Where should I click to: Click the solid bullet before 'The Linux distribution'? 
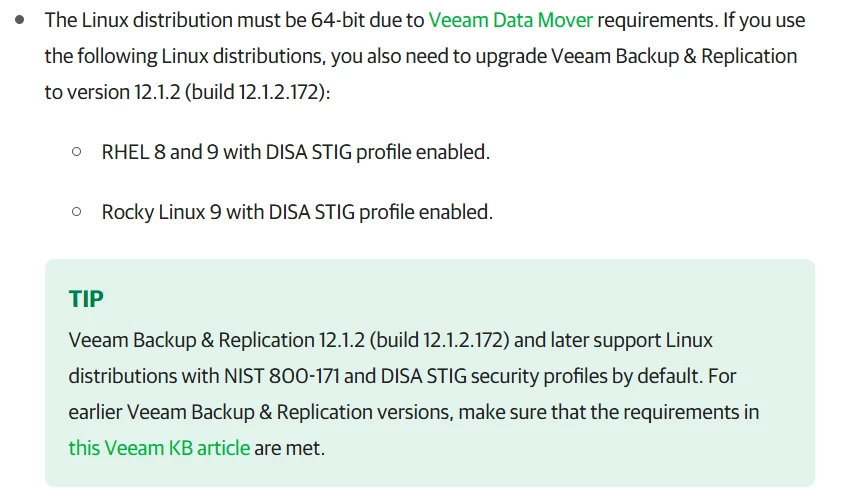click(x=20, y=20)
